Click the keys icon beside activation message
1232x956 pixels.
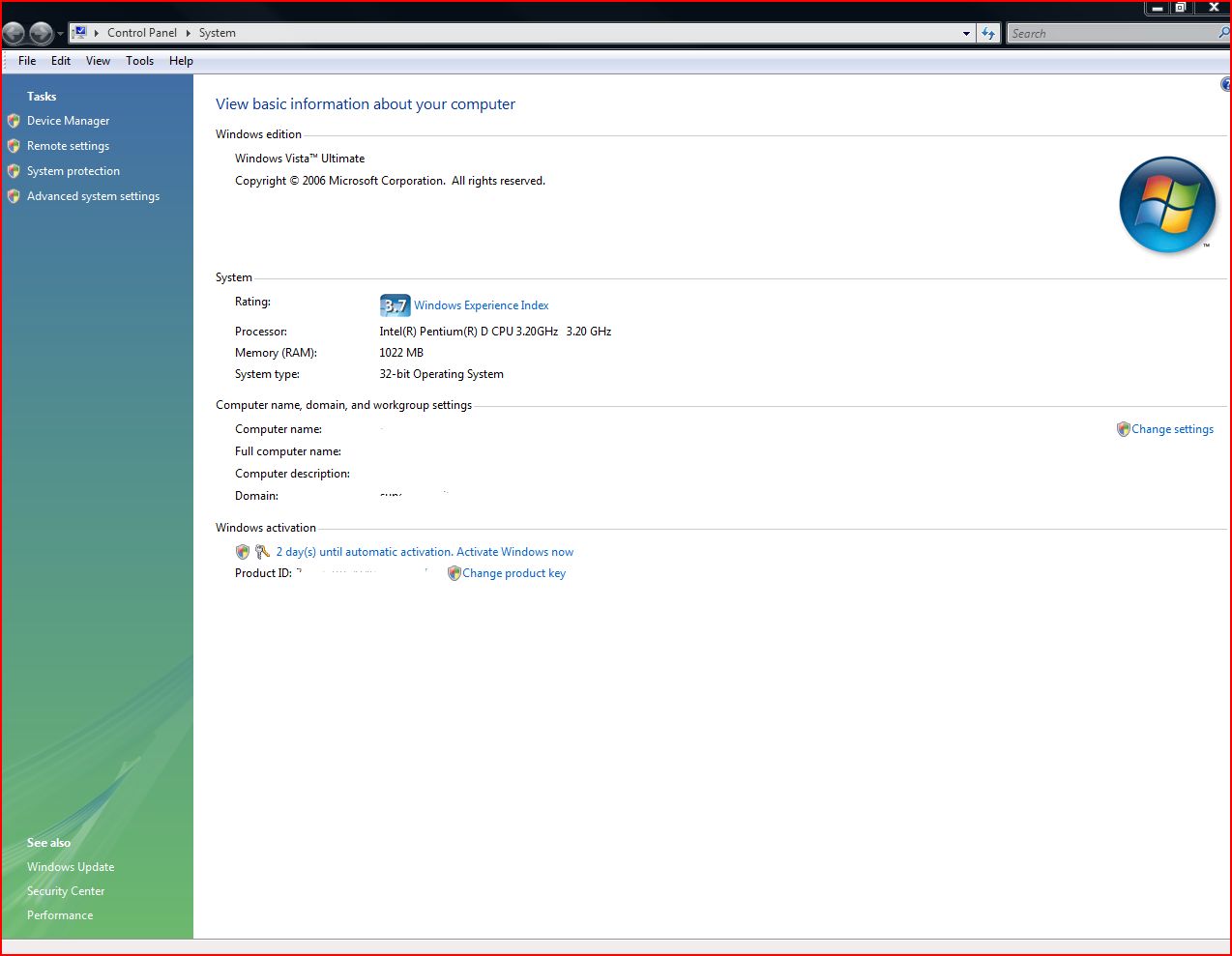pyautogui.click(x=262, y=552)
